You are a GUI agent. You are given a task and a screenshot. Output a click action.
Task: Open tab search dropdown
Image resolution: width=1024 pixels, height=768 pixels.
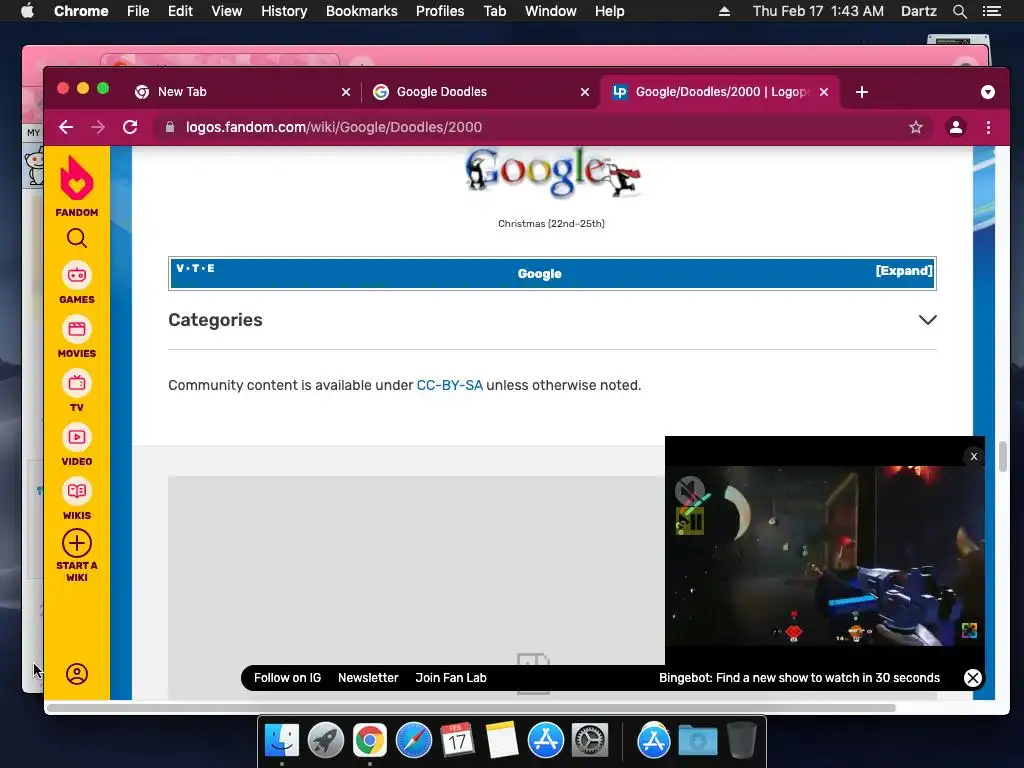pyautogui.click(x=987, y=92)
